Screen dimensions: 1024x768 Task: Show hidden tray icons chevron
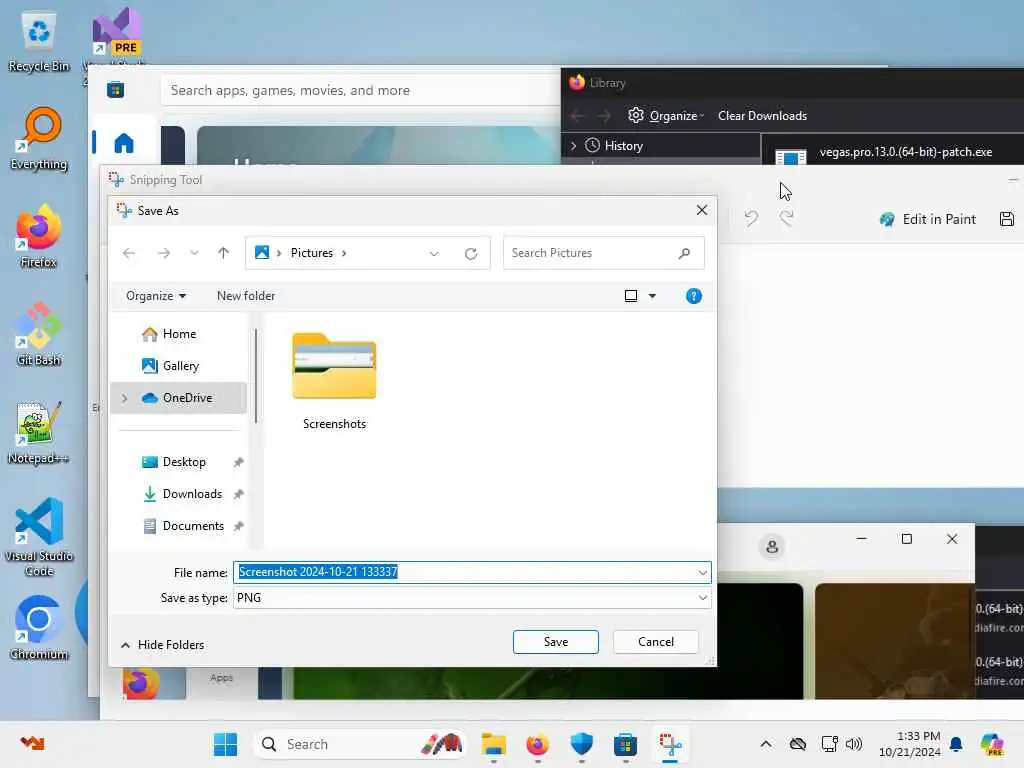click(765, 744)
